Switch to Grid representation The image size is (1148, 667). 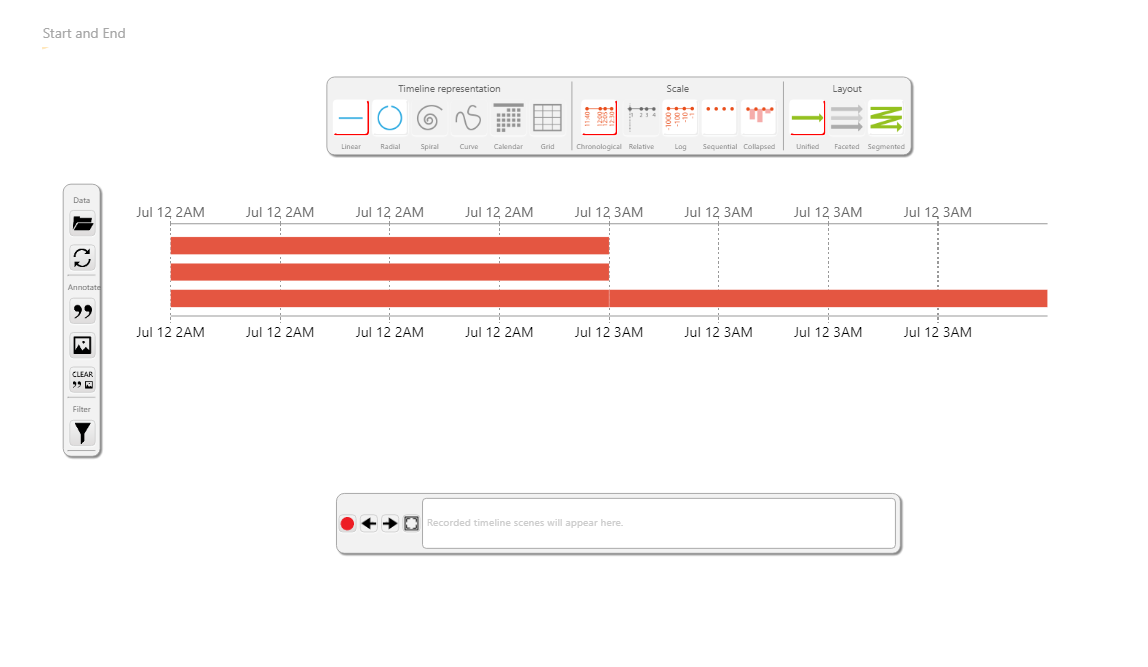pos(547,118)
